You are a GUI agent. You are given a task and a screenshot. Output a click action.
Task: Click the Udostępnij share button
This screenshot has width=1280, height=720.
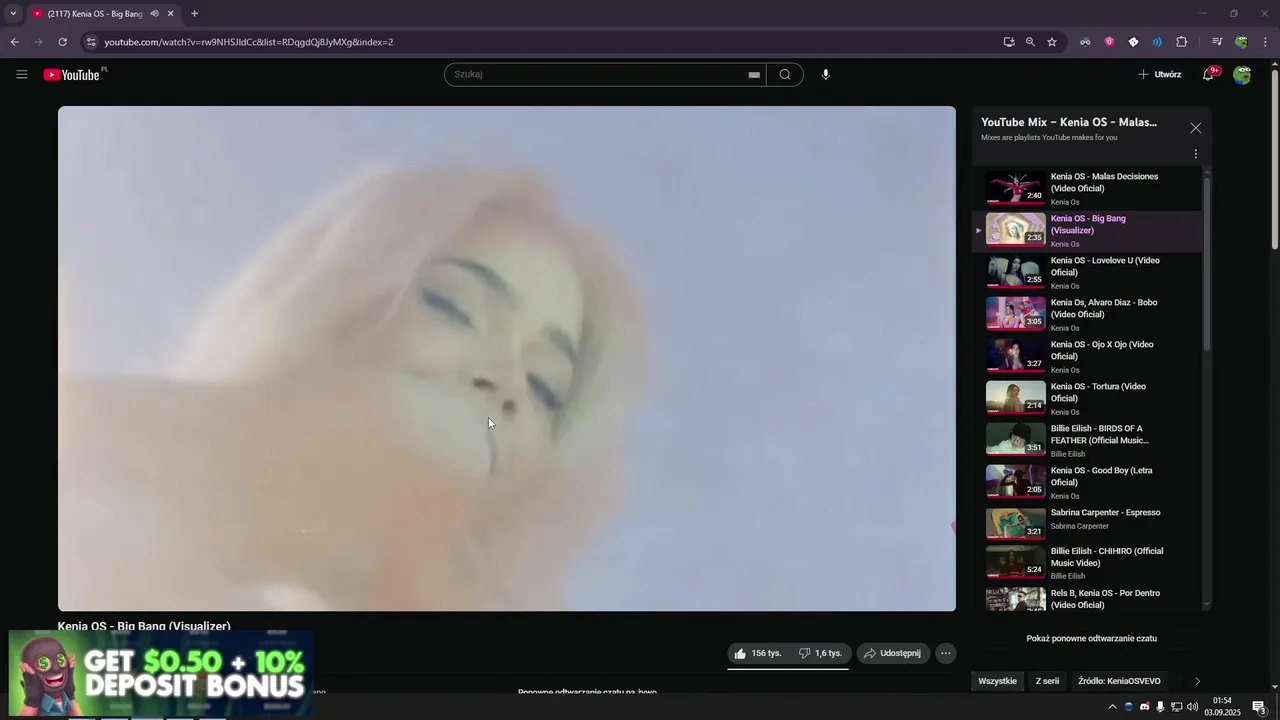(x=893, y=653)
